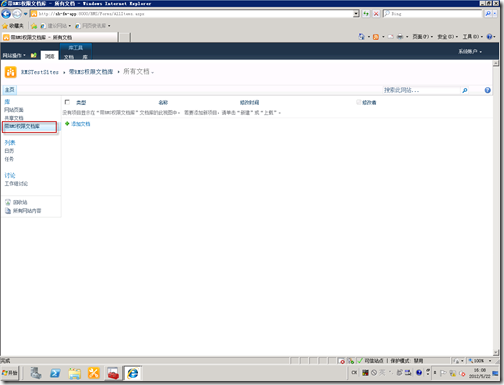
Task: Open a new blank browser tab
Action: pos(125,37)
